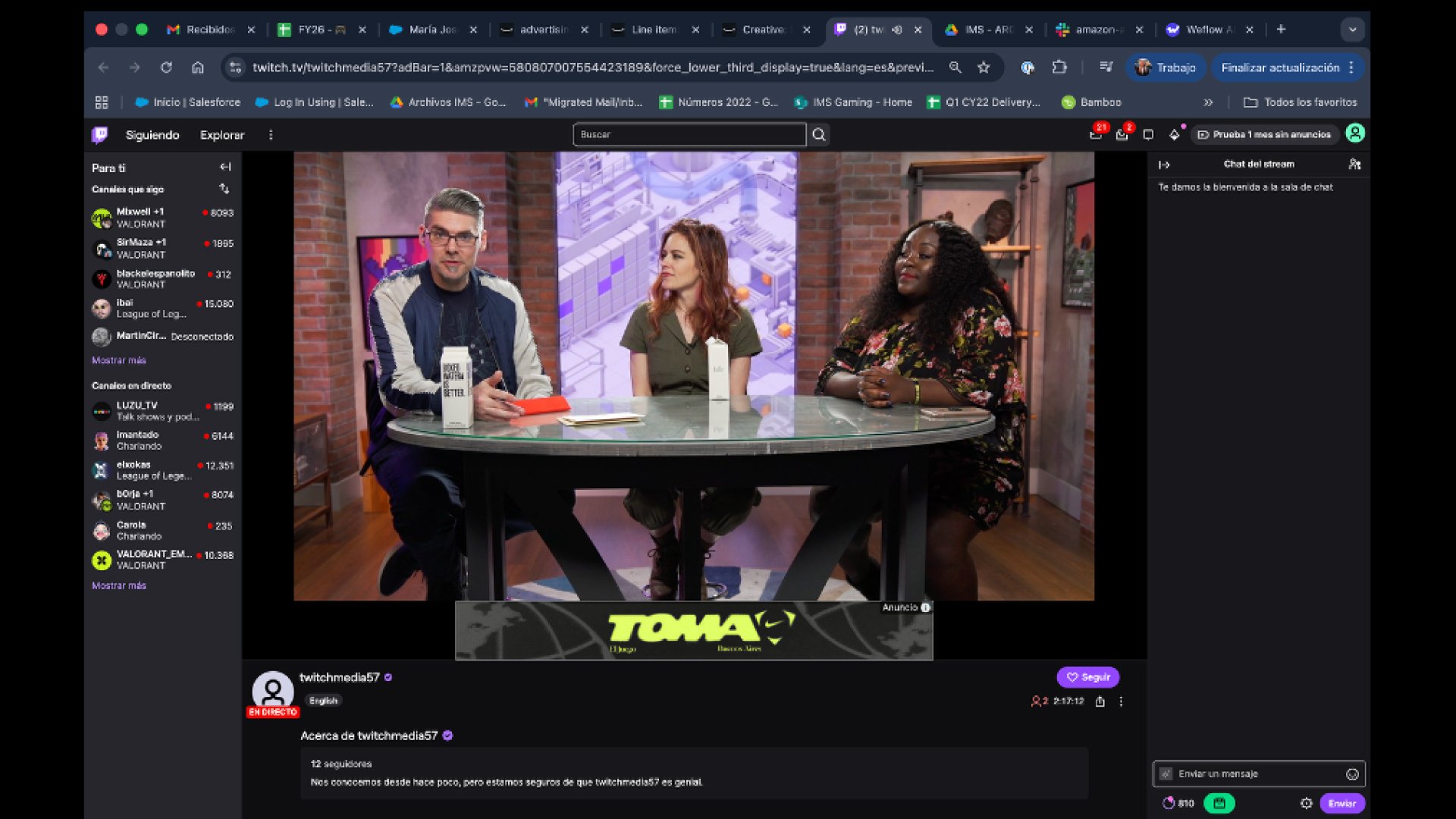Send chat message with Enviar button

[1341, 803]
